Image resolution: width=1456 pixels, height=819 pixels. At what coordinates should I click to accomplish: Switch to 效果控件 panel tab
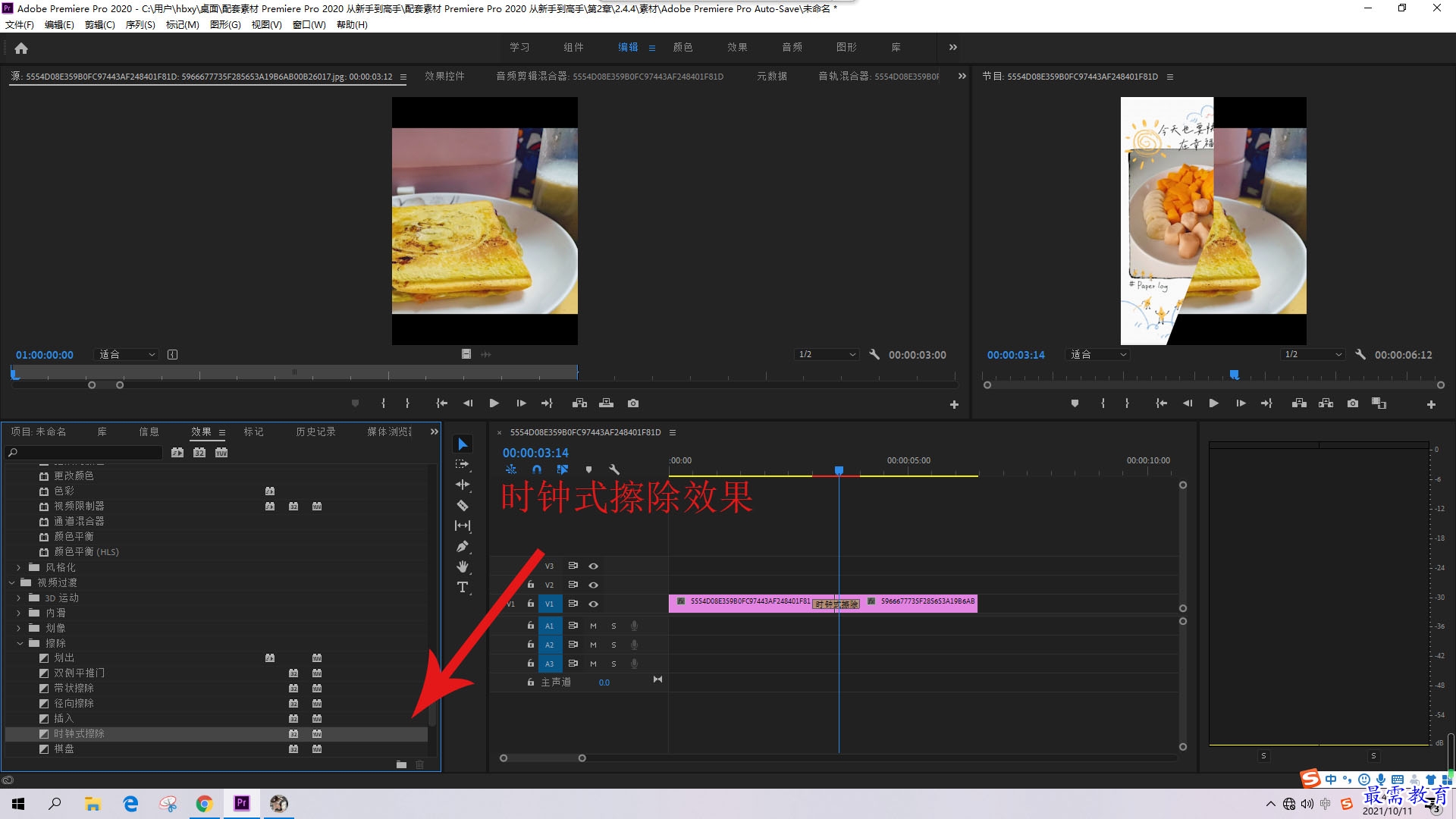(x=444, y=77)
